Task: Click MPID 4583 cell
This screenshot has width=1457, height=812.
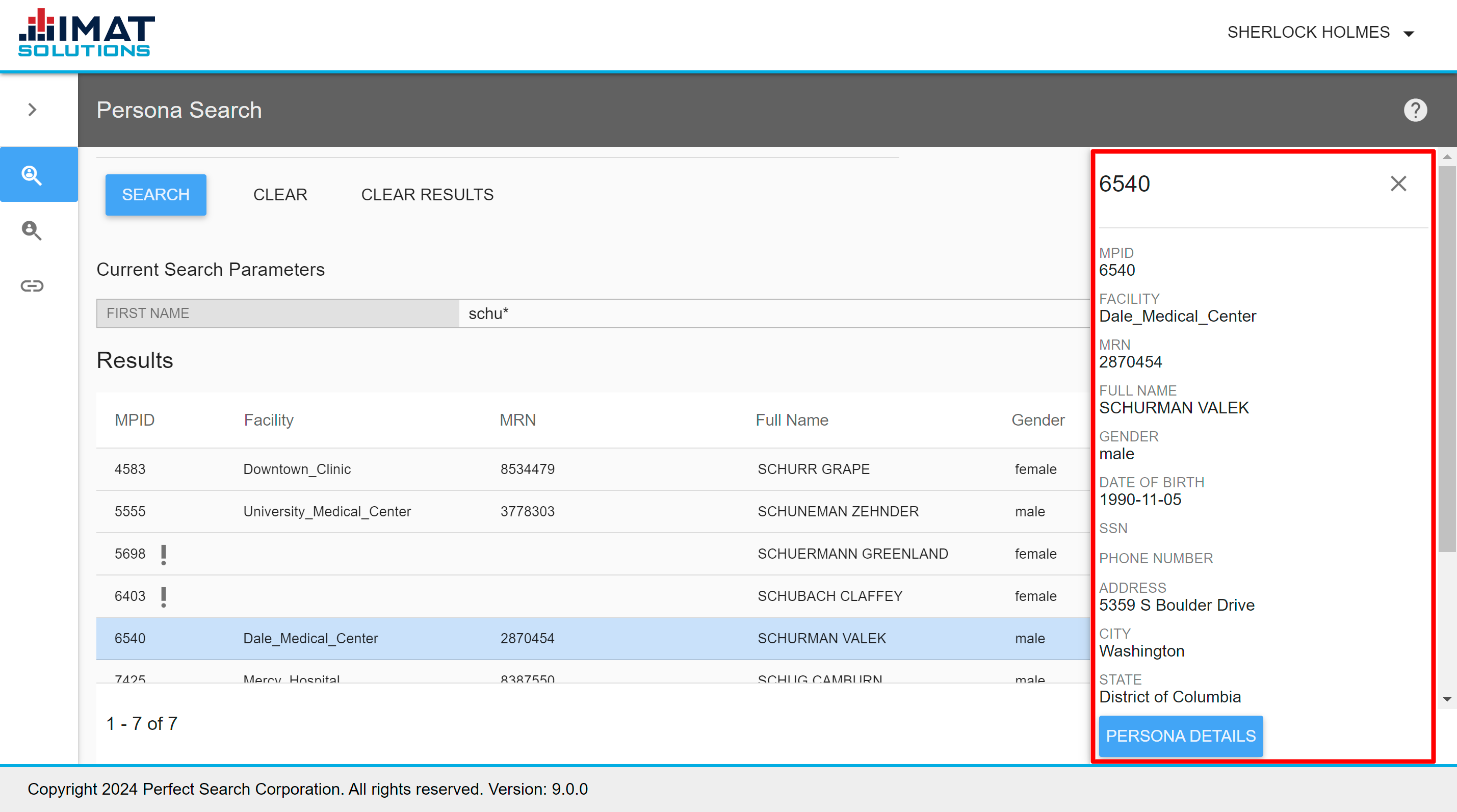Action: pos(130,469)
